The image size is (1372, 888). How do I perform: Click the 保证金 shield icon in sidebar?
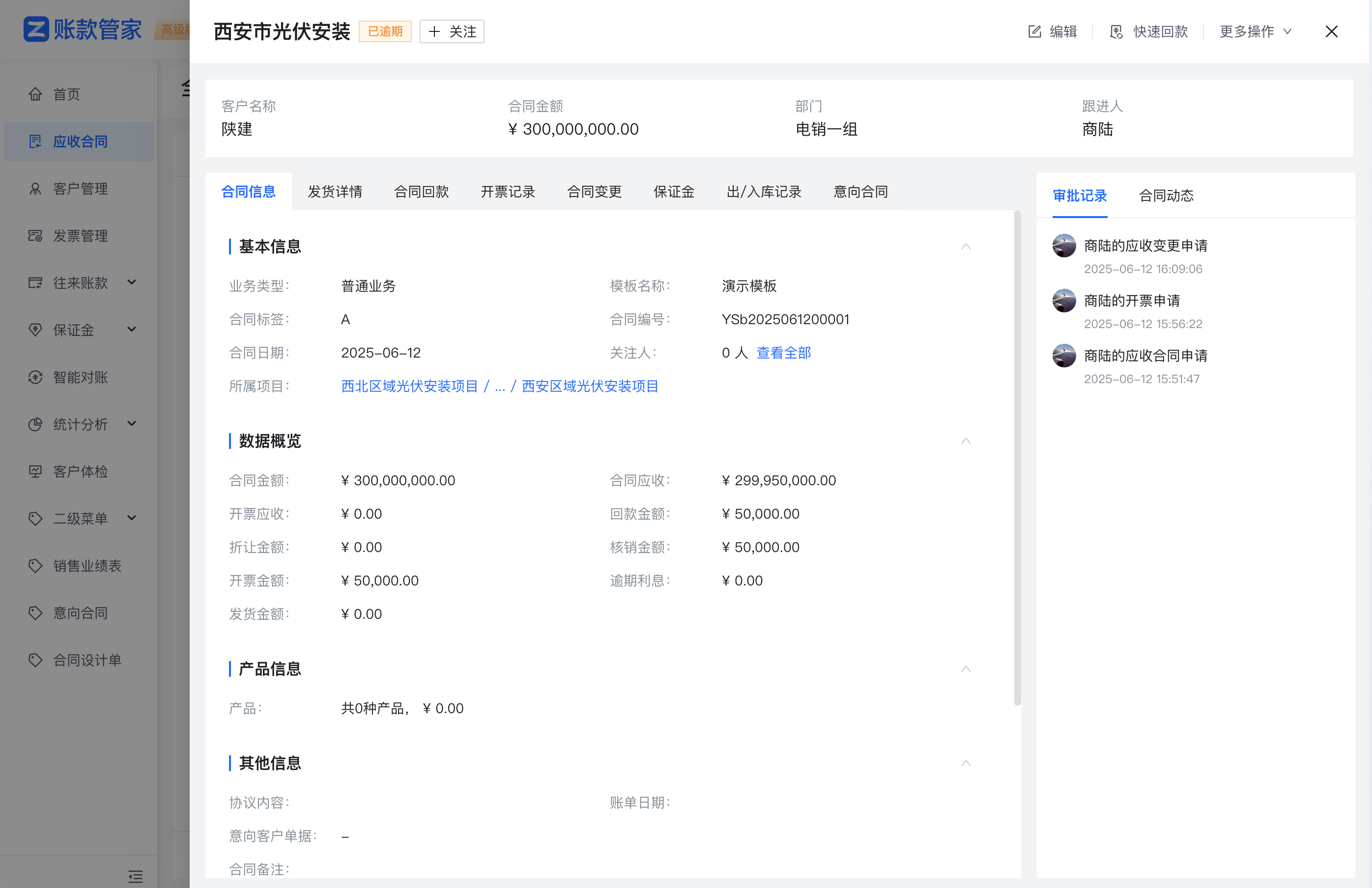coord(35,330)
